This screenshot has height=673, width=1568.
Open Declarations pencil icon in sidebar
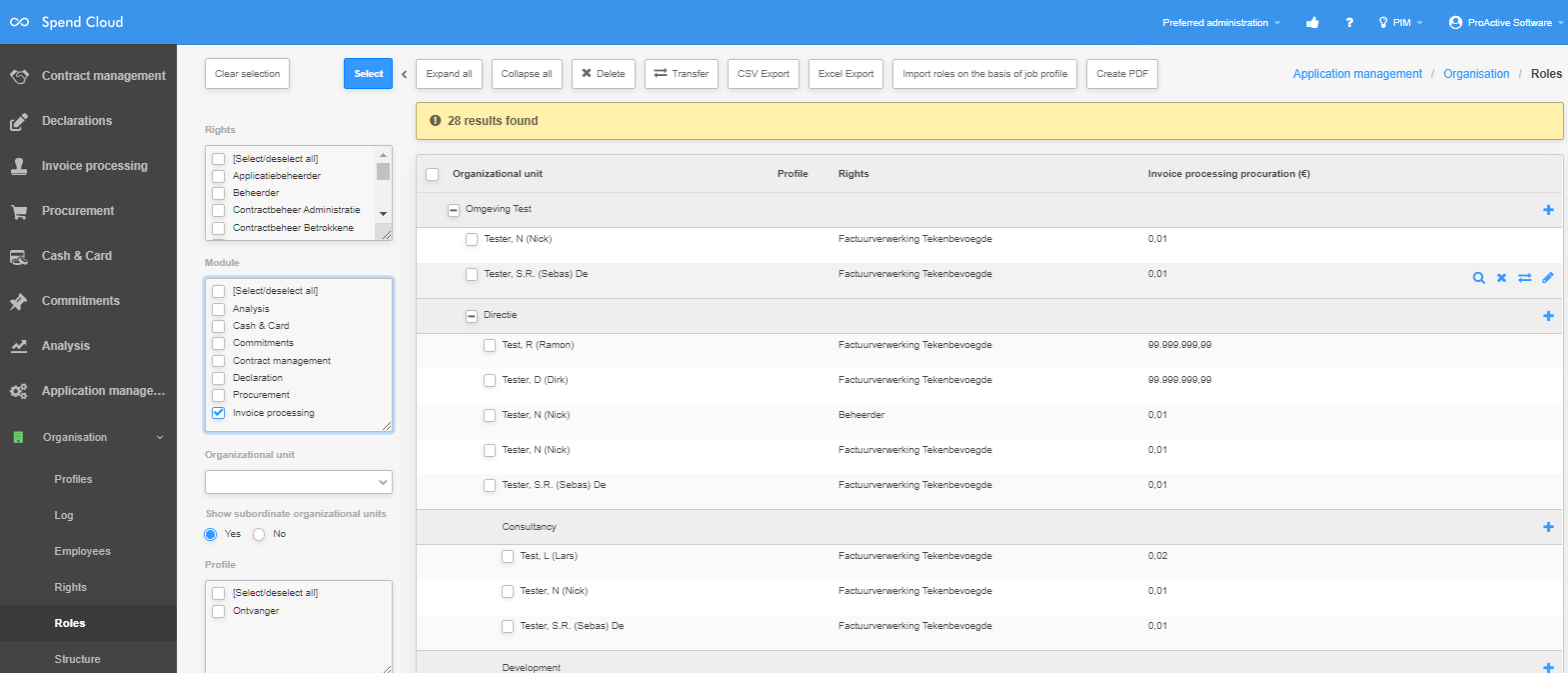[x=19, y=121]
